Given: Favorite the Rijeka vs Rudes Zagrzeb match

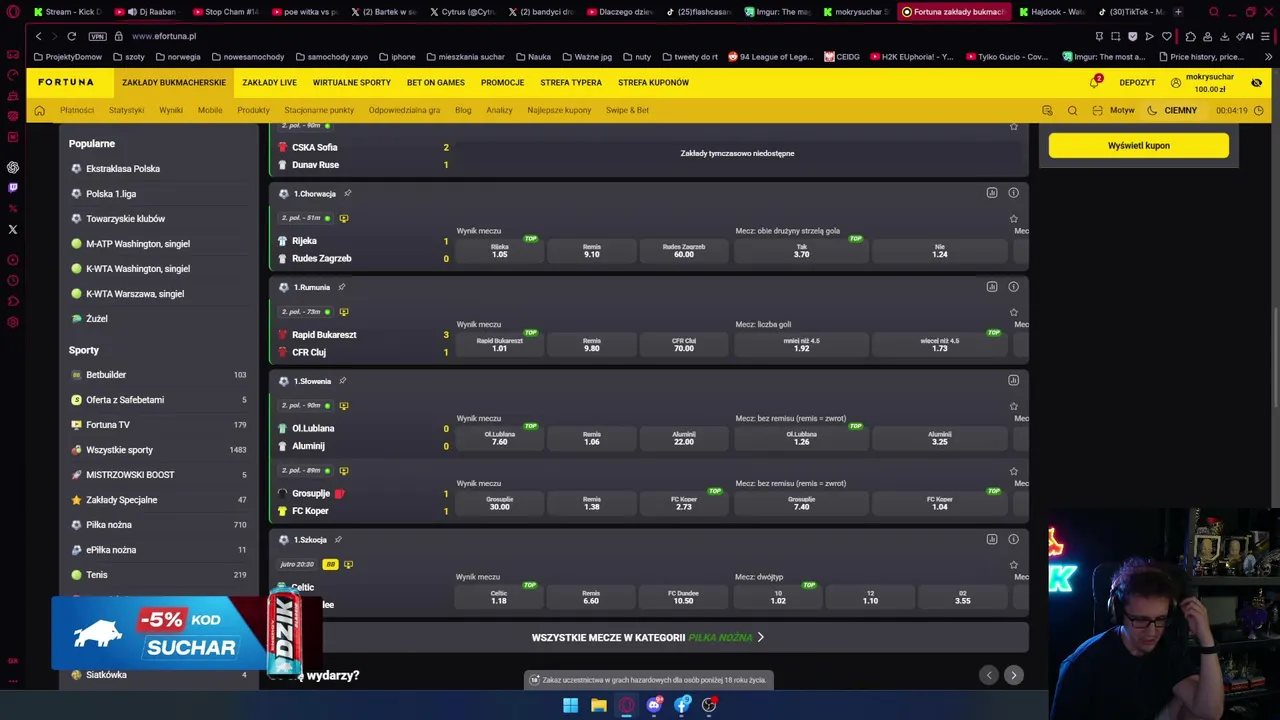Looking at the screenshot, I should [x=1013, y=219].
